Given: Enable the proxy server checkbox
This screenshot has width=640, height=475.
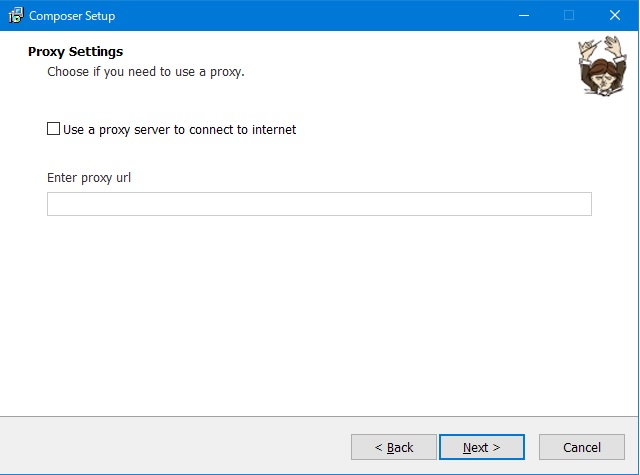Looking at the screenshot, I should pos(54,129).
